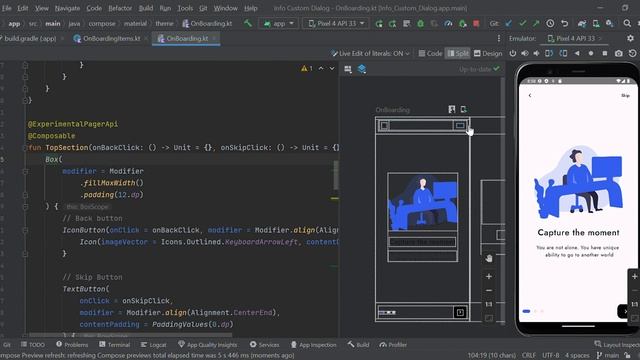Take emulator screenshot camera icon
Viewport: 640px width, 360px height.
619,53
